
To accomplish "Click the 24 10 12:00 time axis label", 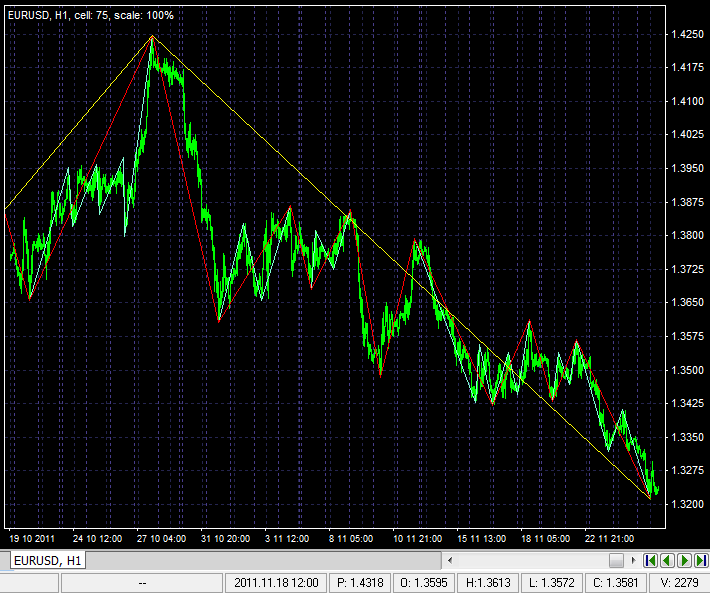I will coord(97,539).
